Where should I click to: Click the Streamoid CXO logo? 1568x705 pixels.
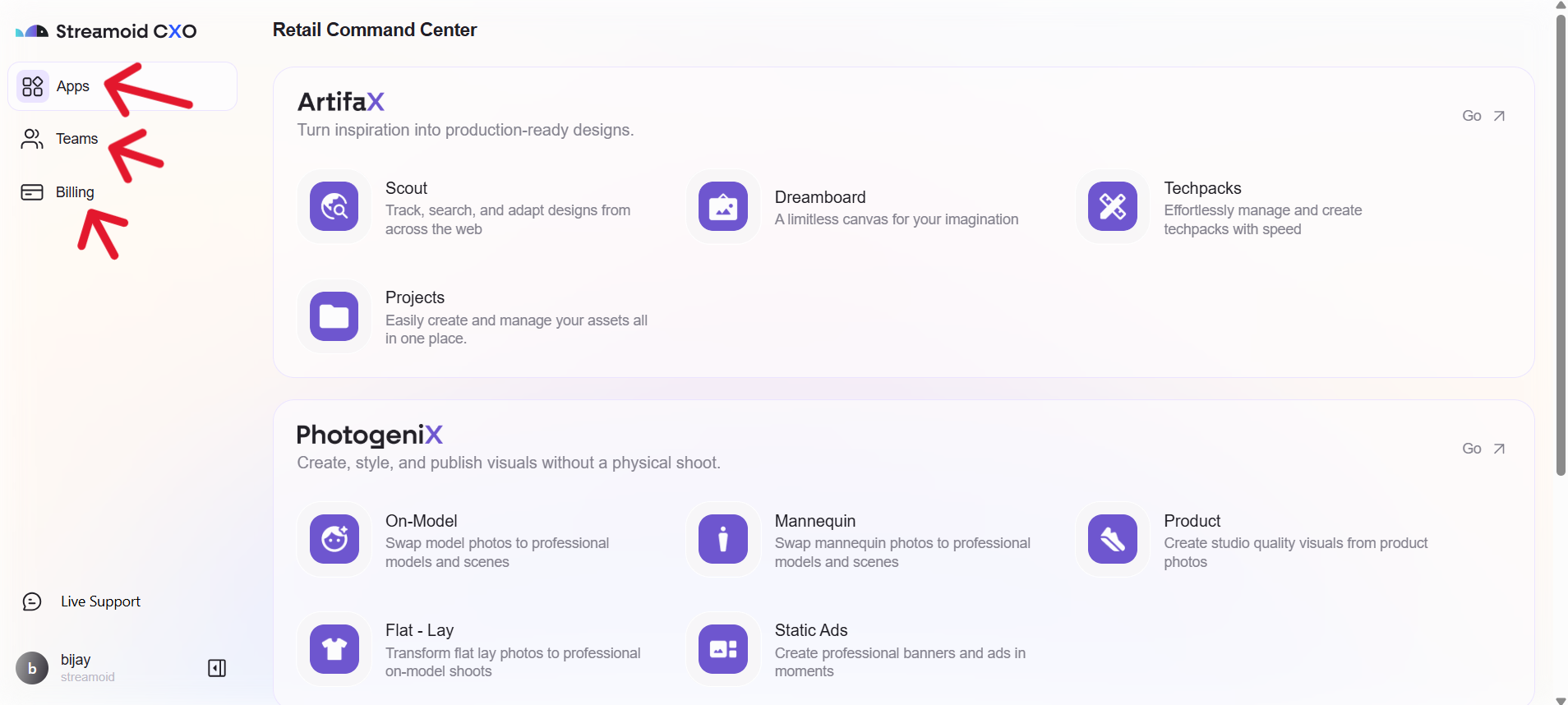(107, 31)
